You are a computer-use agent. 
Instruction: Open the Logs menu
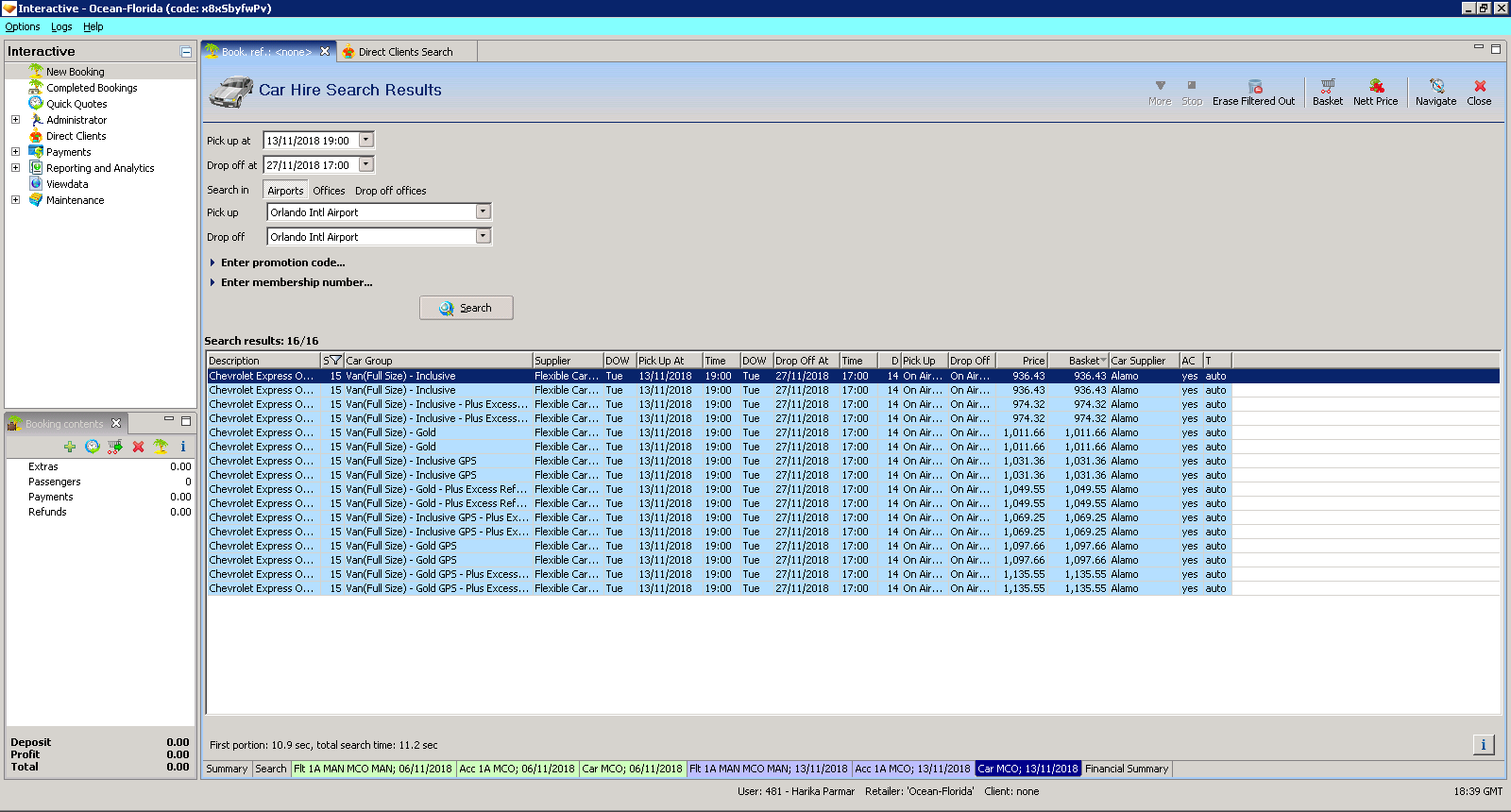(x=61, y=26)
